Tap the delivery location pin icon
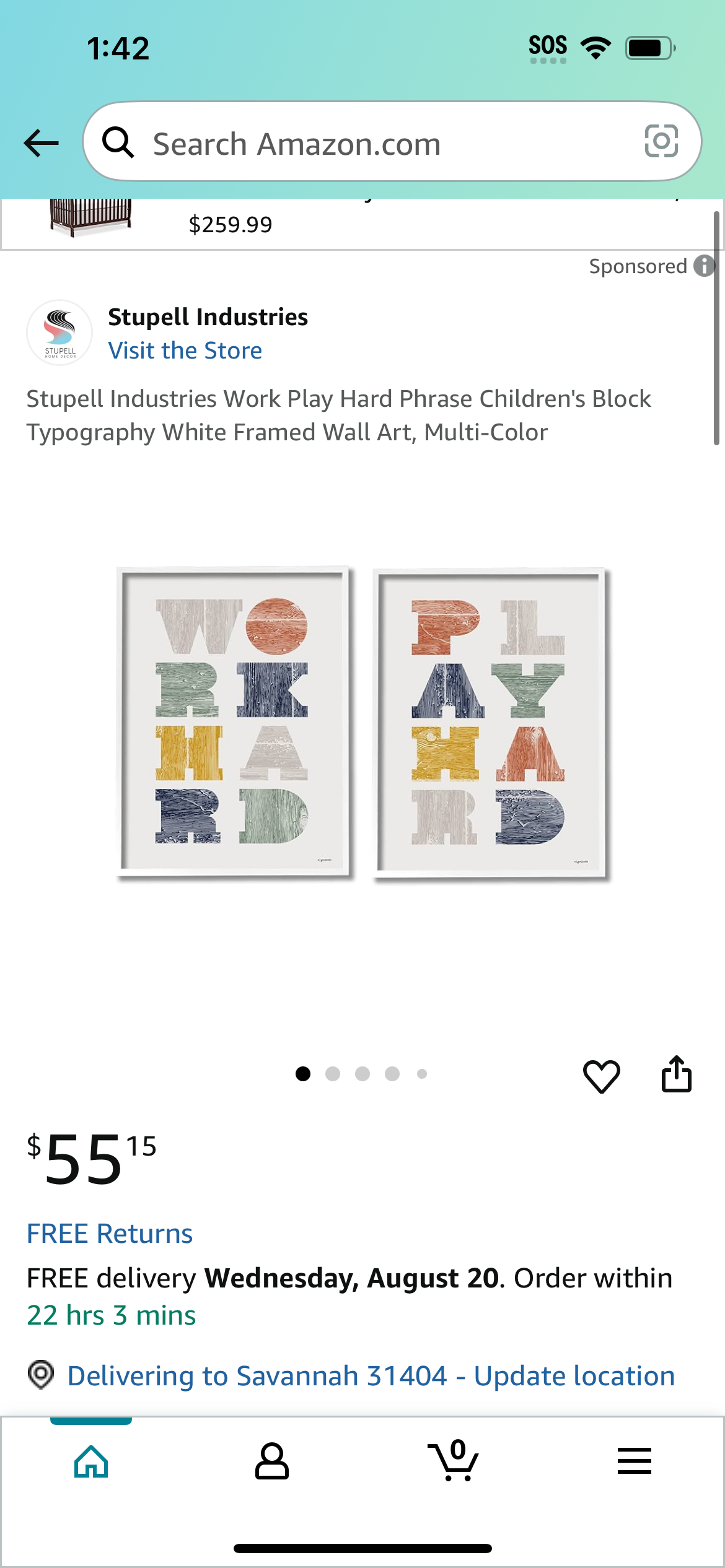Image resolution: width=725 pixels, height=1568 pixels. [x=41, y=1375]
